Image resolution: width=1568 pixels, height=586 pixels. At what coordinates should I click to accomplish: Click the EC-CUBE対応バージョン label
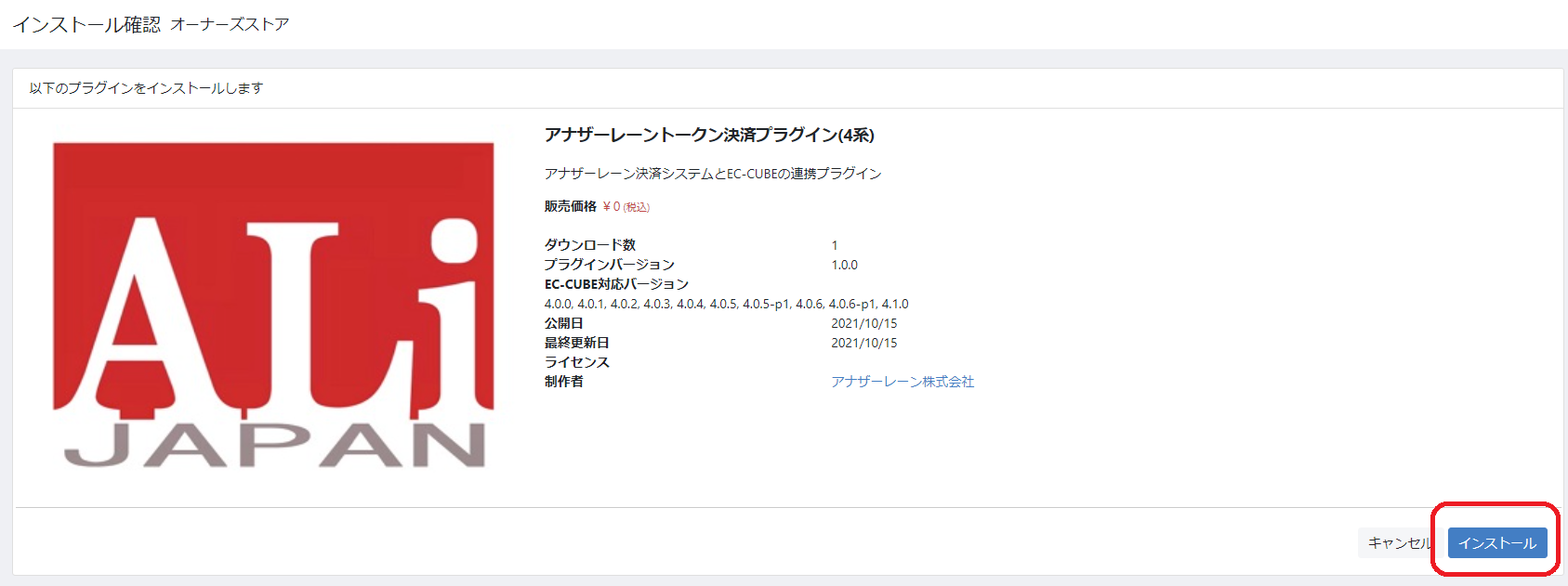[x=616, y=284]
